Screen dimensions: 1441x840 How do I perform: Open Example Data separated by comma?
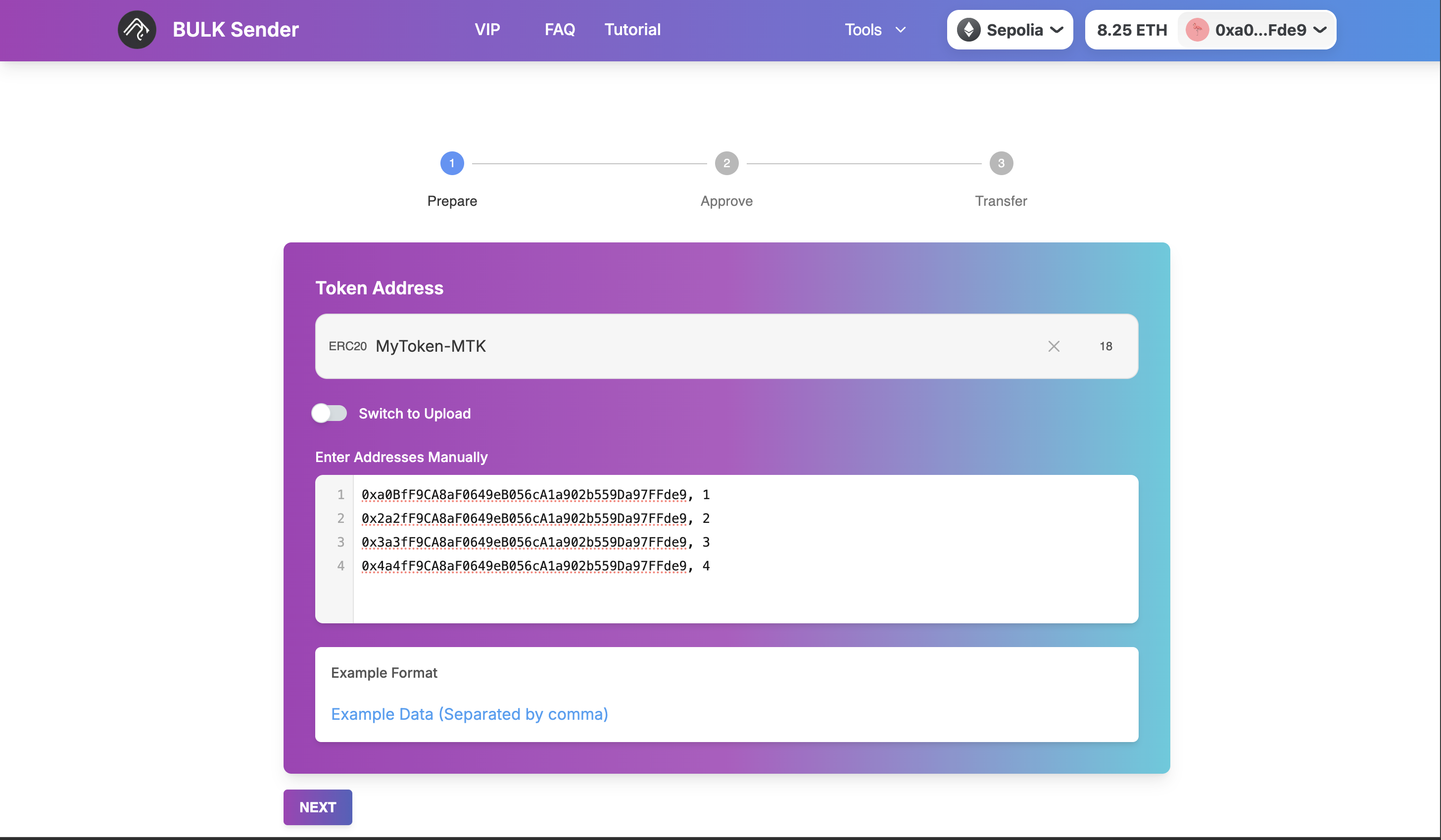coord(470,714)
